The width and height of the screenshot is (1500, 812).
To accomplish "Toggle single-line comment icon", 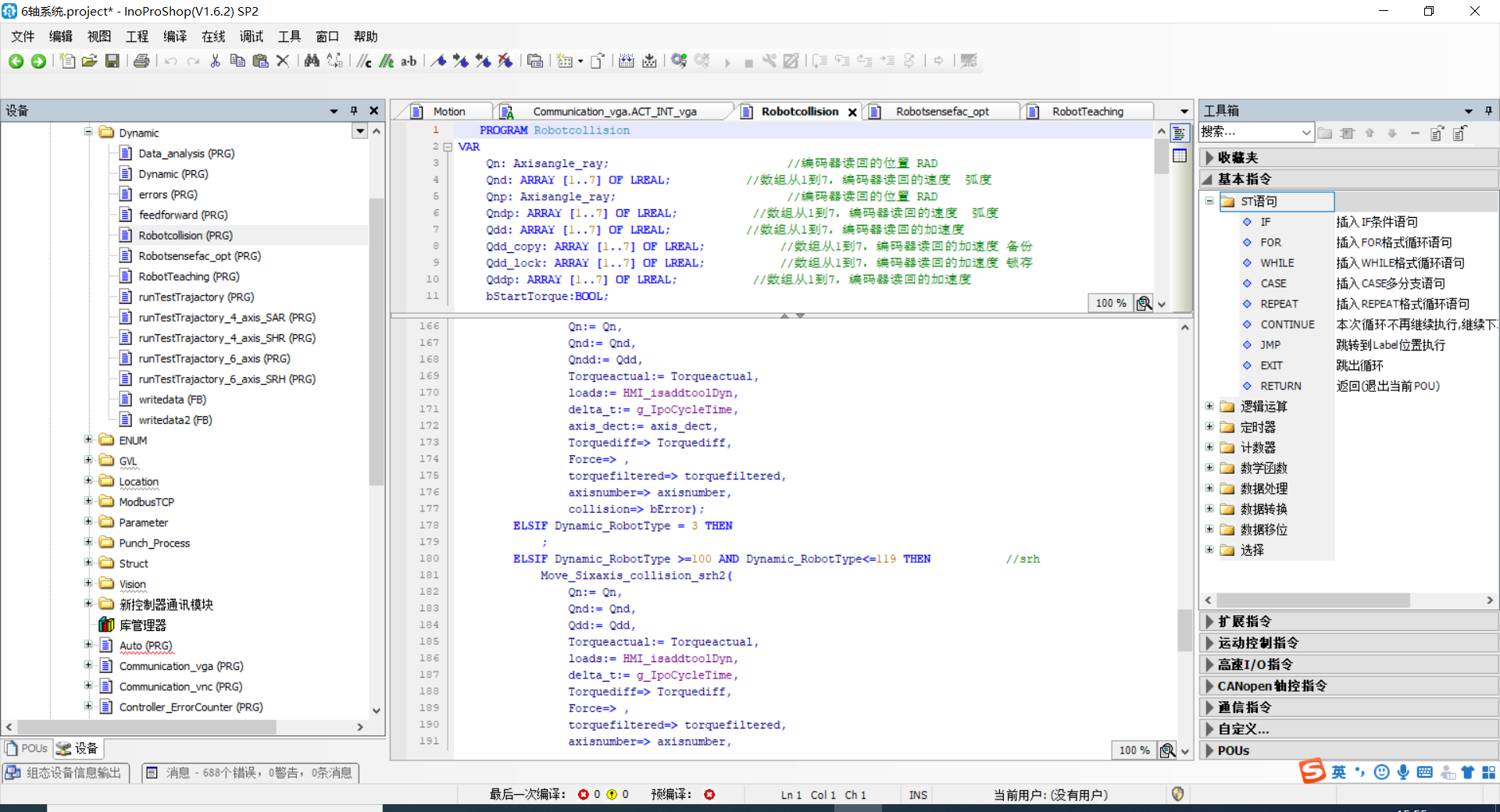I will [362, 61].
